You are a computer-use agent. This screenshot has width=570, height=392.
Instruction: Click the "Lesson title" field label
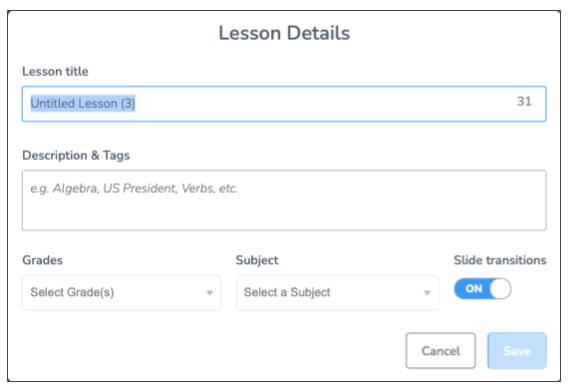[x=55, y=71]
